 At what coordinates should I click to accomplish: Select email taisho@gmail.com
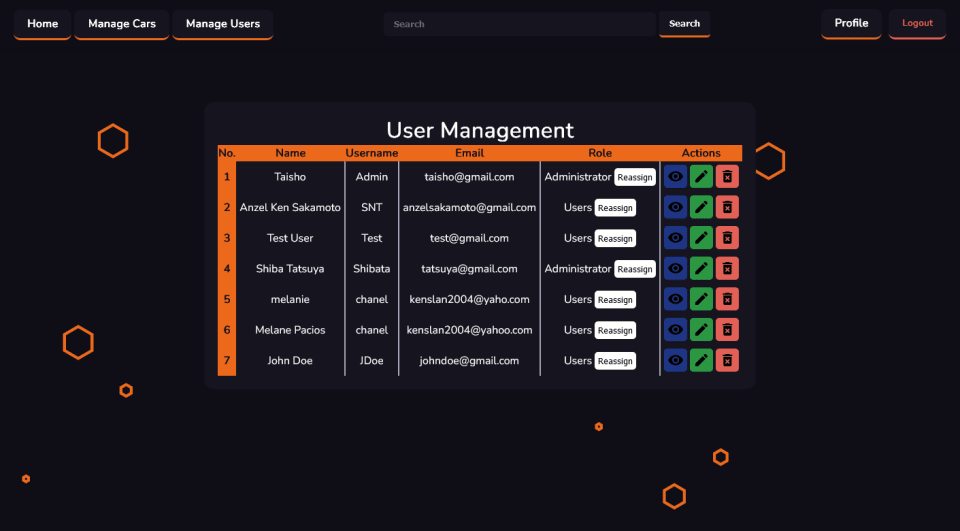(x=469, y=177)
